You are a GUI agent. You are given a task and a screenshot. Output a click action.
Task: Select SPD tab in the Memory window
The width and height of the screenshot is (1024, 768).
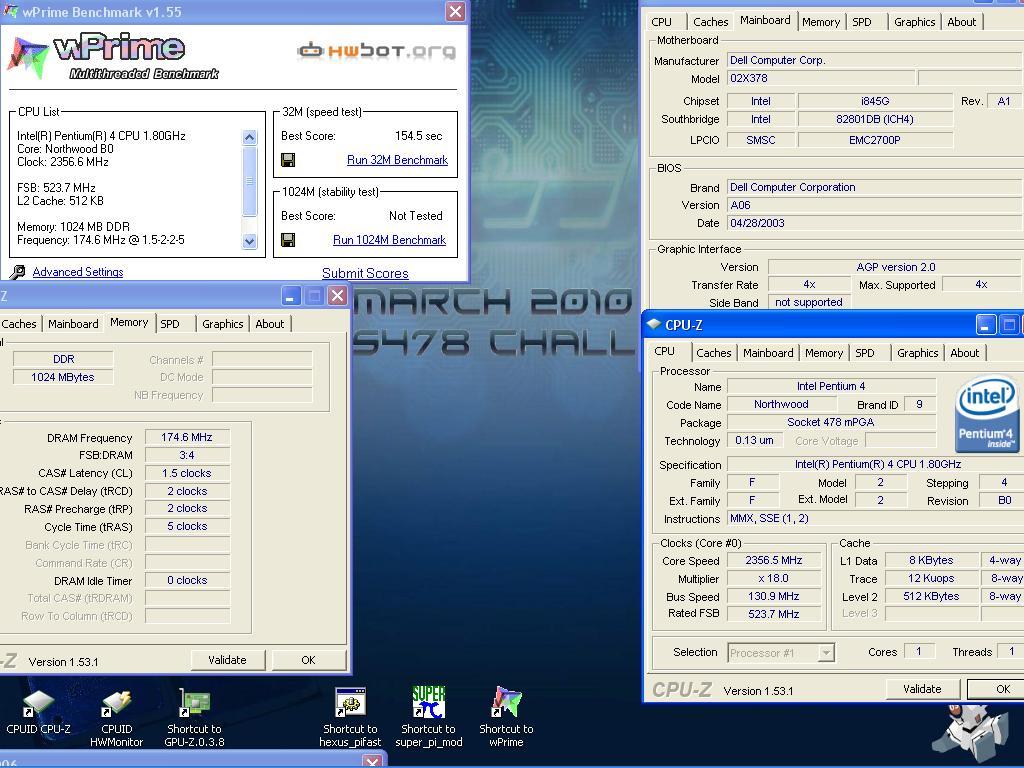[x=170, y=323]
